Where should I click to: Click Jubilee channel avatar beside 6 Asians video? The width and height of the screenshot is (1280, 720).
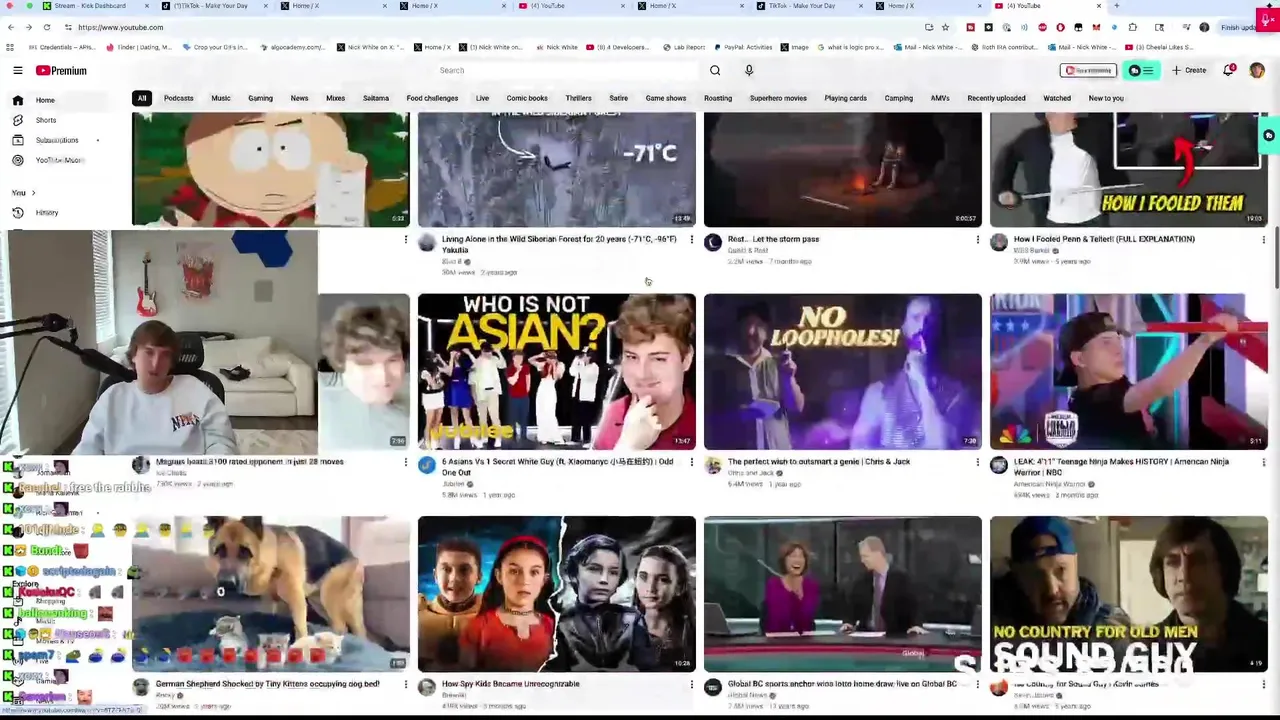[x=427, y=465]
